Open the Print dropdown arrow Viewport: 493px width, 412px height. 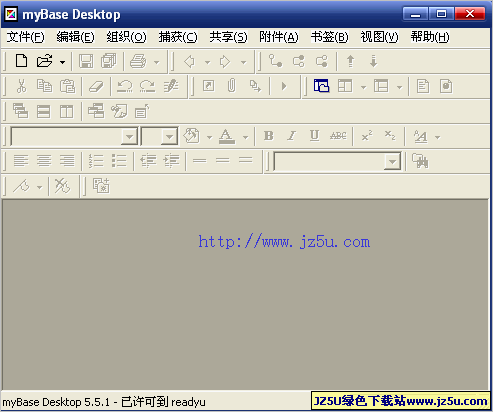(156, 62)
